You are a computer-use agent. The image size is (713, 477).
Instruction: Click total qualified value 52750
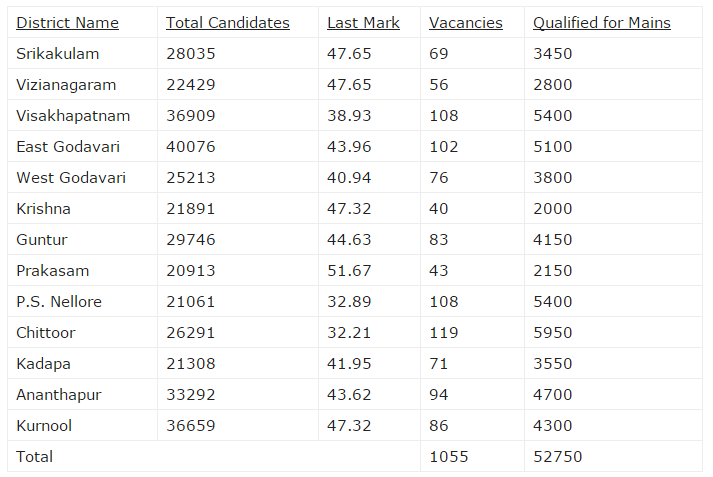557,457
